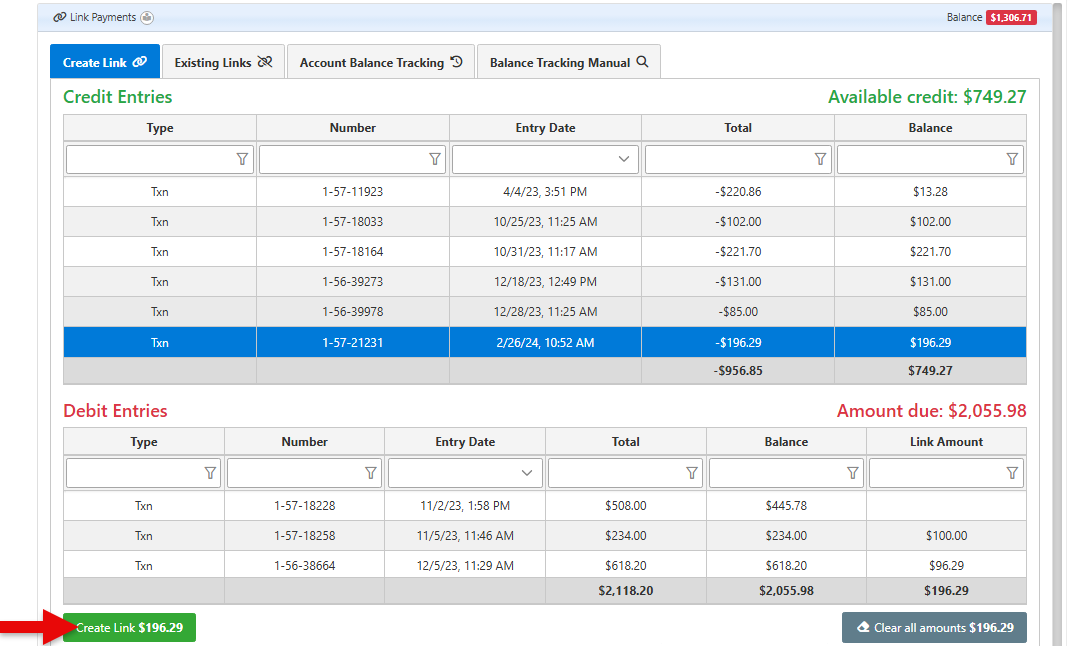Viewport: 1070px width, 646px height.
Task: Click filter icon in Credit Number column
Action: pyautogui.click(x=435, y=159)
